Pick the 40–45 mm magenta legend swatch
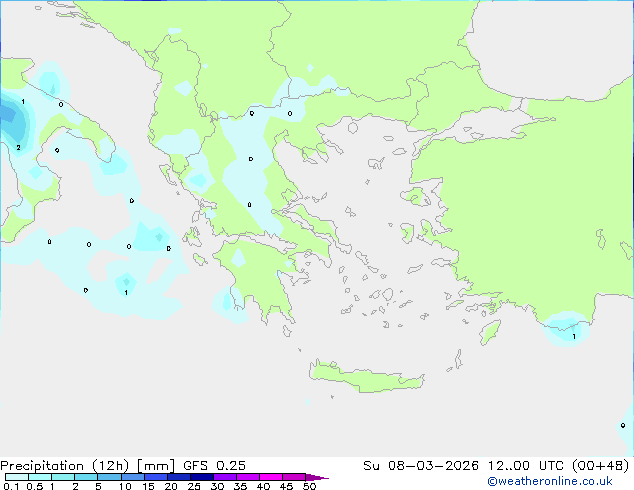 coord(271,477)
